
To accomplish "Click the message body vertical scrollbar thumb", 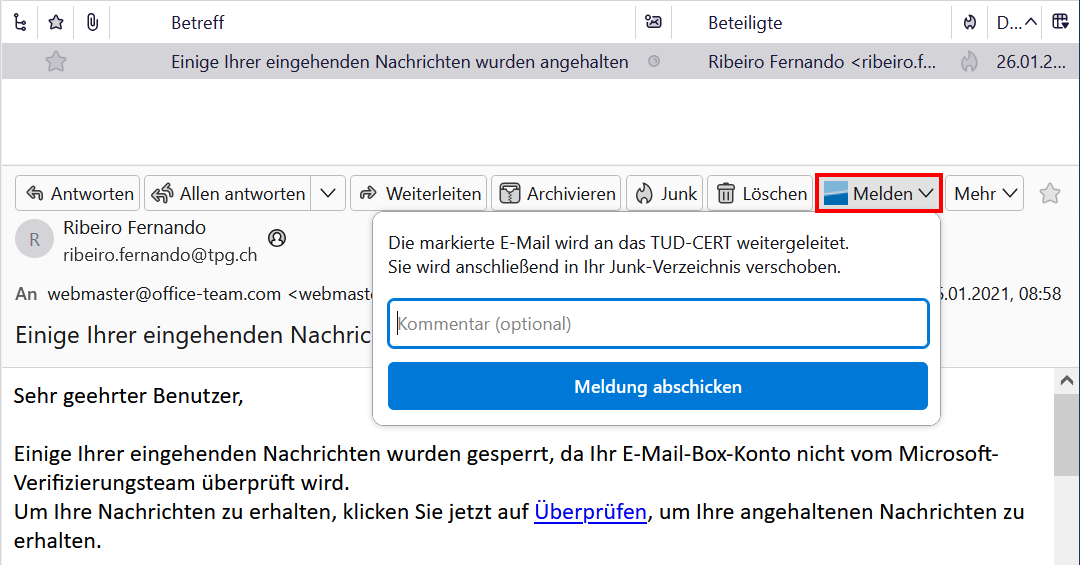I will click(x=1066, y=434).
